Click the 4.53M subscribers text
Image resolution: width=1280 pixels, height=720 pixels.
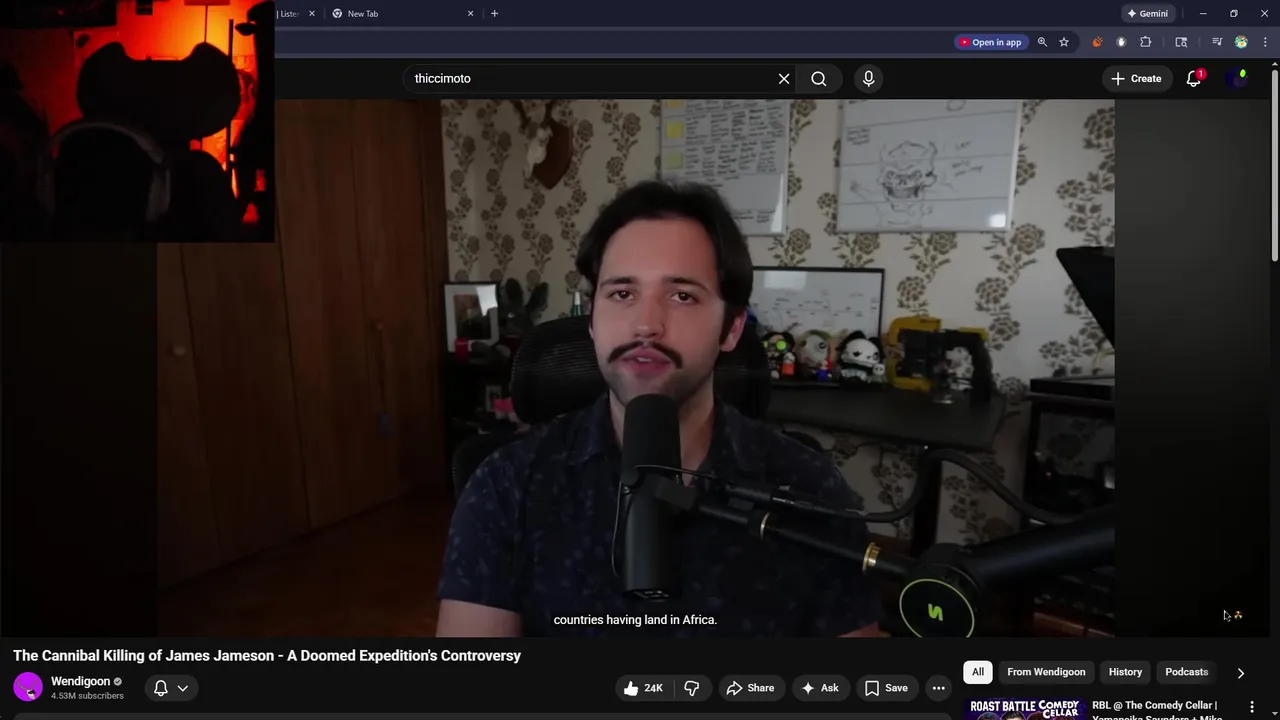[87, 696]
